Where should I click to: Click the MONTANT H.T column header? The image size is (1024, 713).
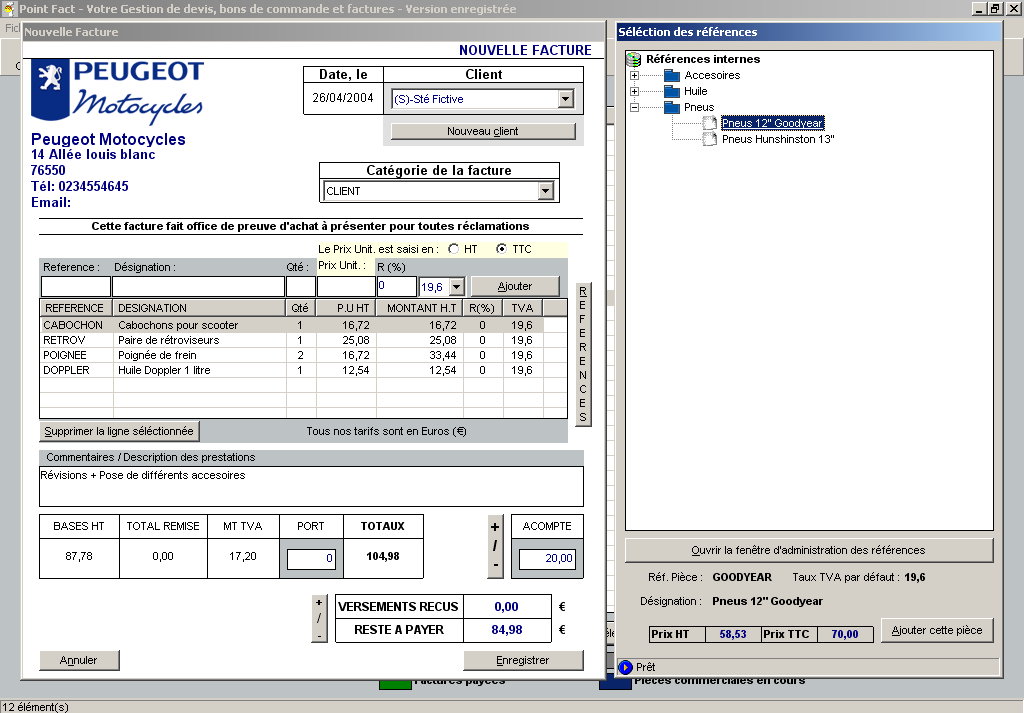tap(419, 308)
